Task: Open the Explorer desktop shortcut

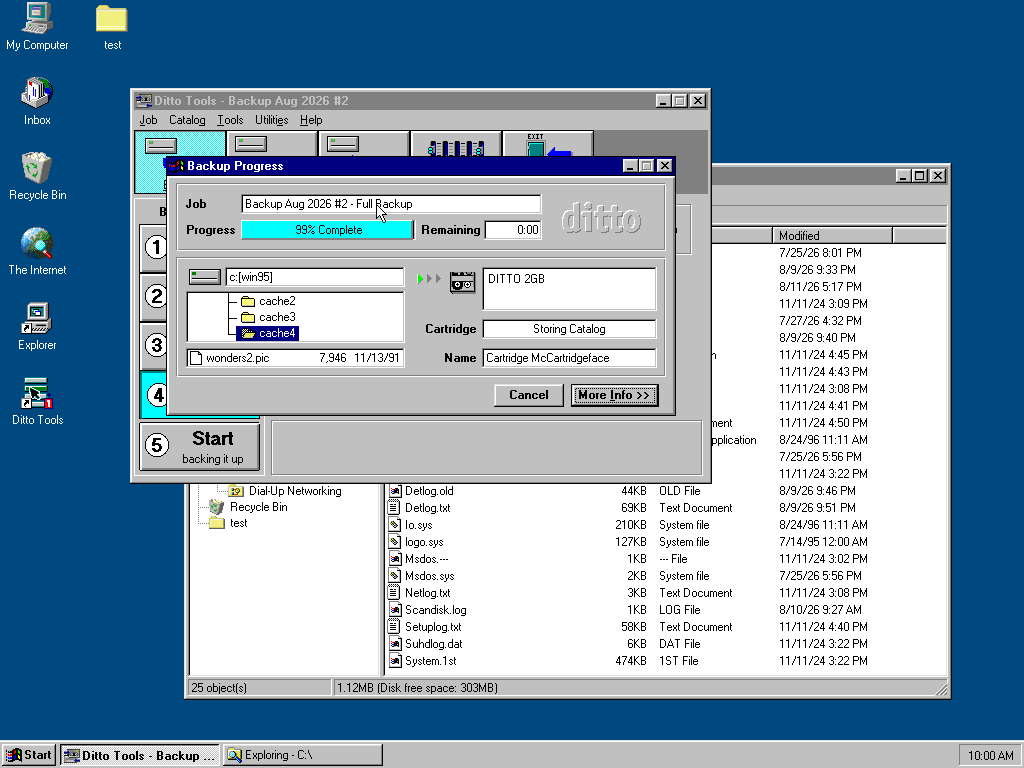Action: 37,327
